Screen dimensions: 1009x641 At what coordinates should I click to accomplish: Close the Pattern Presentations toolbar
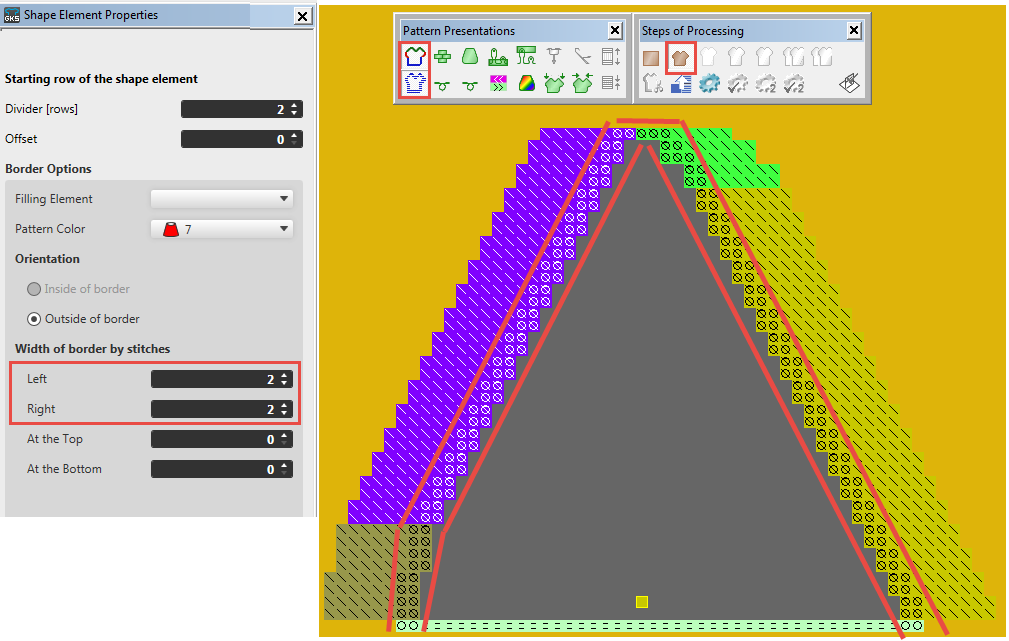616,31
